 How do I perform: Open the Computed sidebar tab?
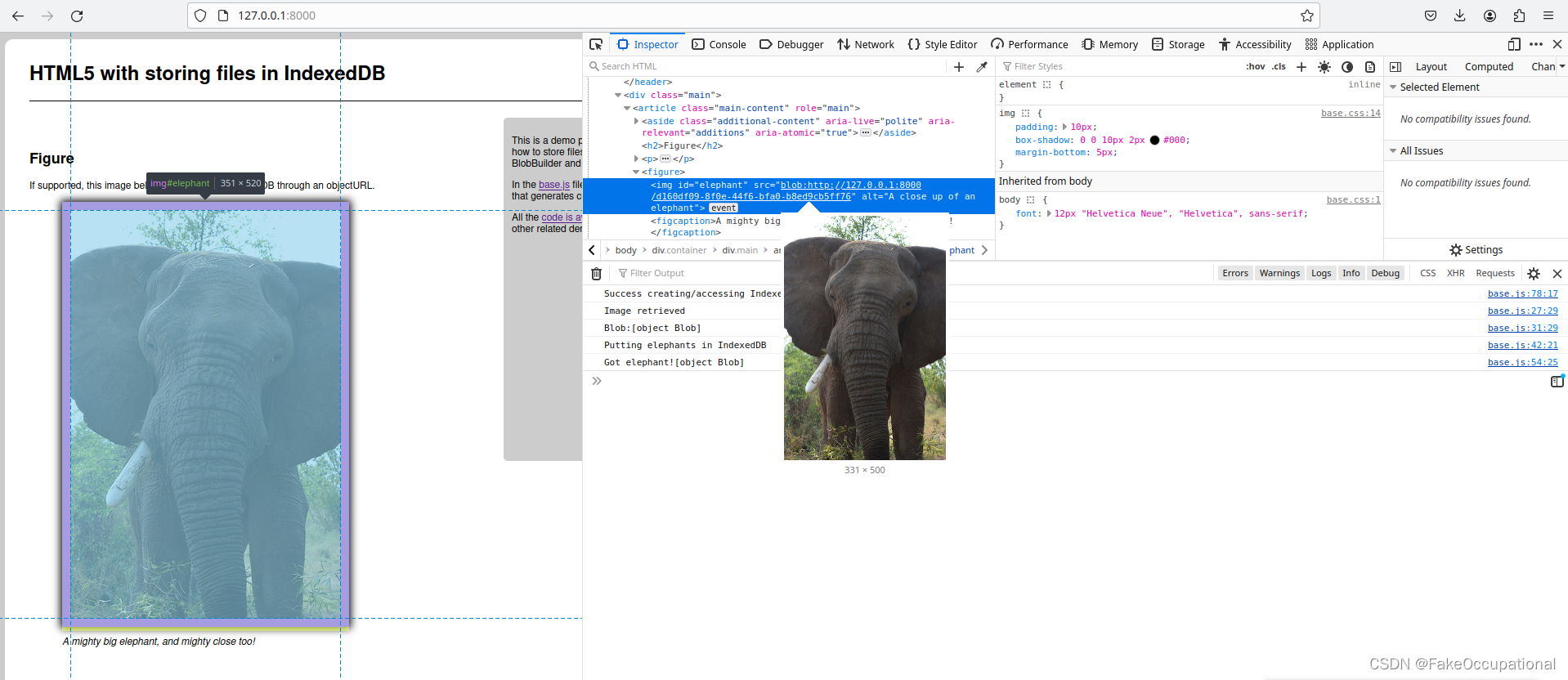tap(1489, 67)
